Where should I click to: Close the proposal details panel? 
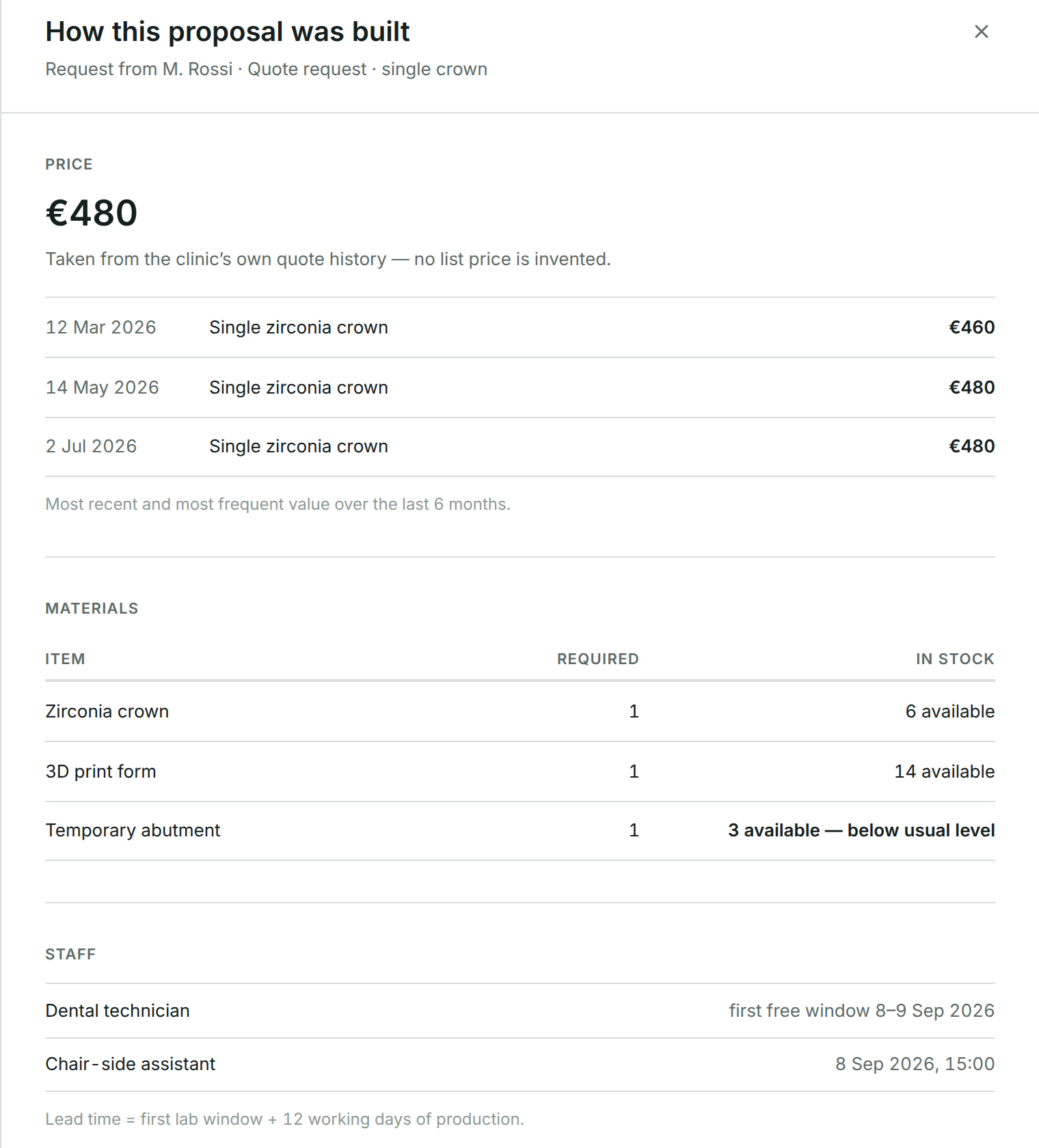981,31
